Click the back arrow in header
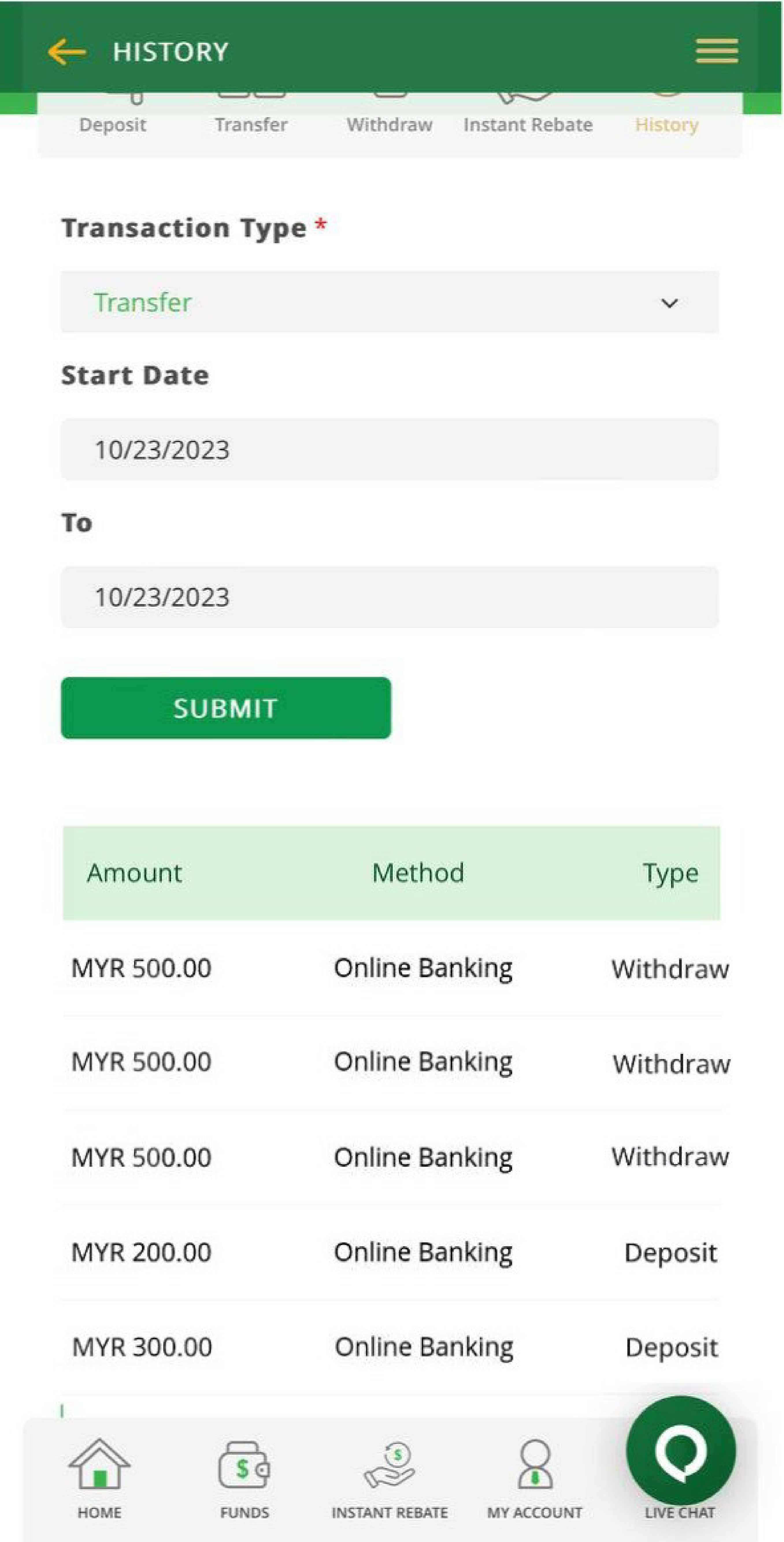The width and height of the screenshot is (784, 1542). point(67,51)
